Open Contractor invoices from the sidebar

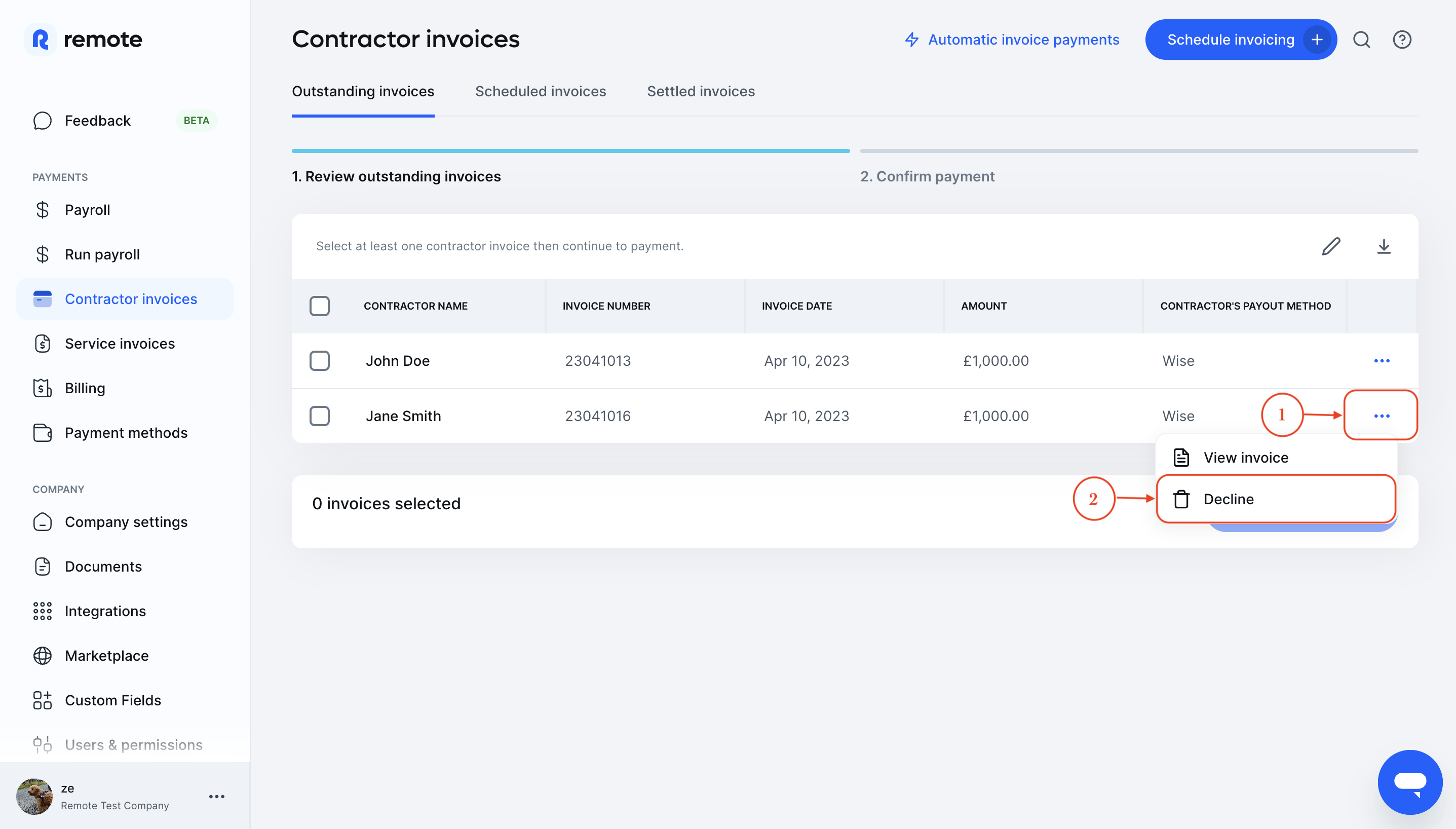pyautogui.click(x=131, y=298)
